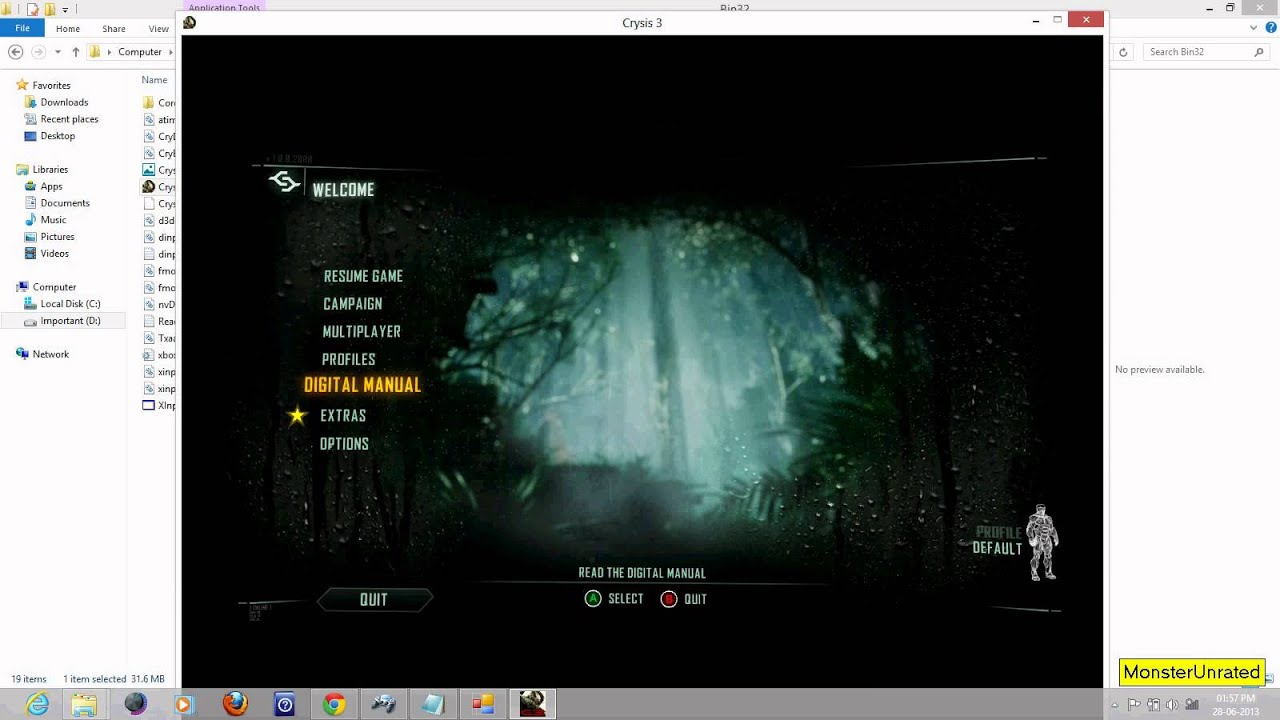Click the Crysis logo beside Welcome

click(x=285, y=182)
